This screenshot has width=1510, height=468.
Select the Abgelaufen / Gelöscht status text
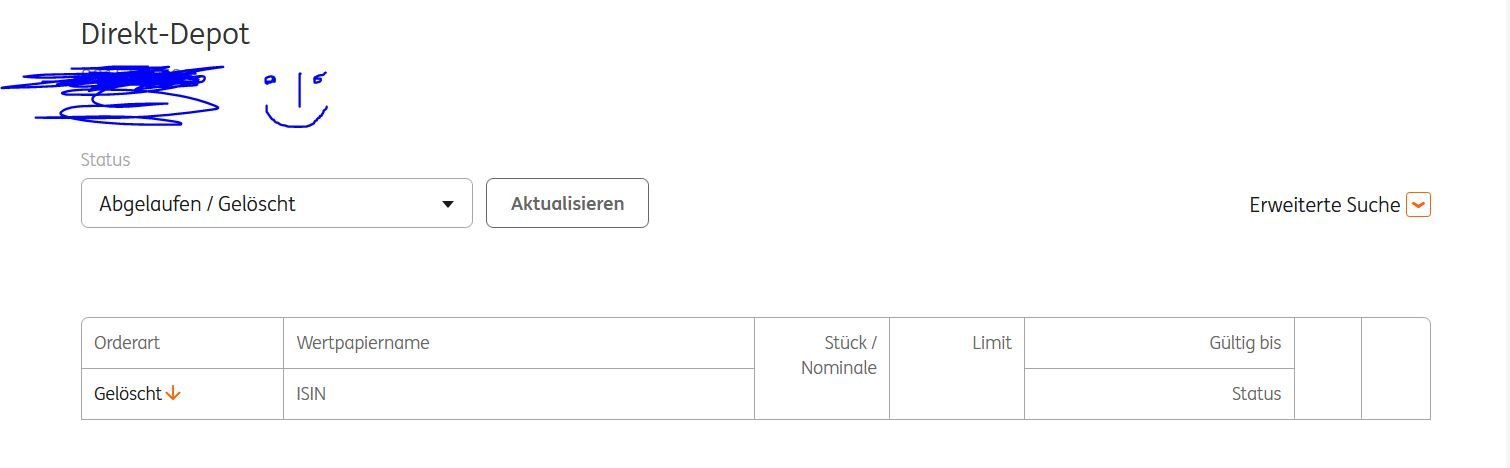pos(198,204)
